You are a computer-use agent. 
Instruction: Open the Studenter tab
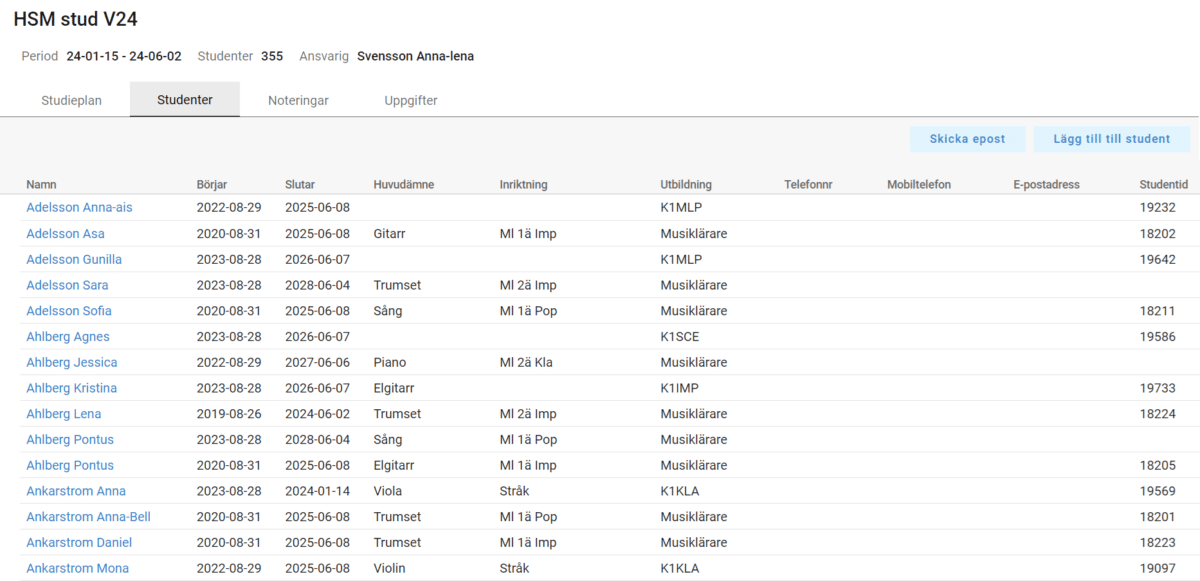184,100
